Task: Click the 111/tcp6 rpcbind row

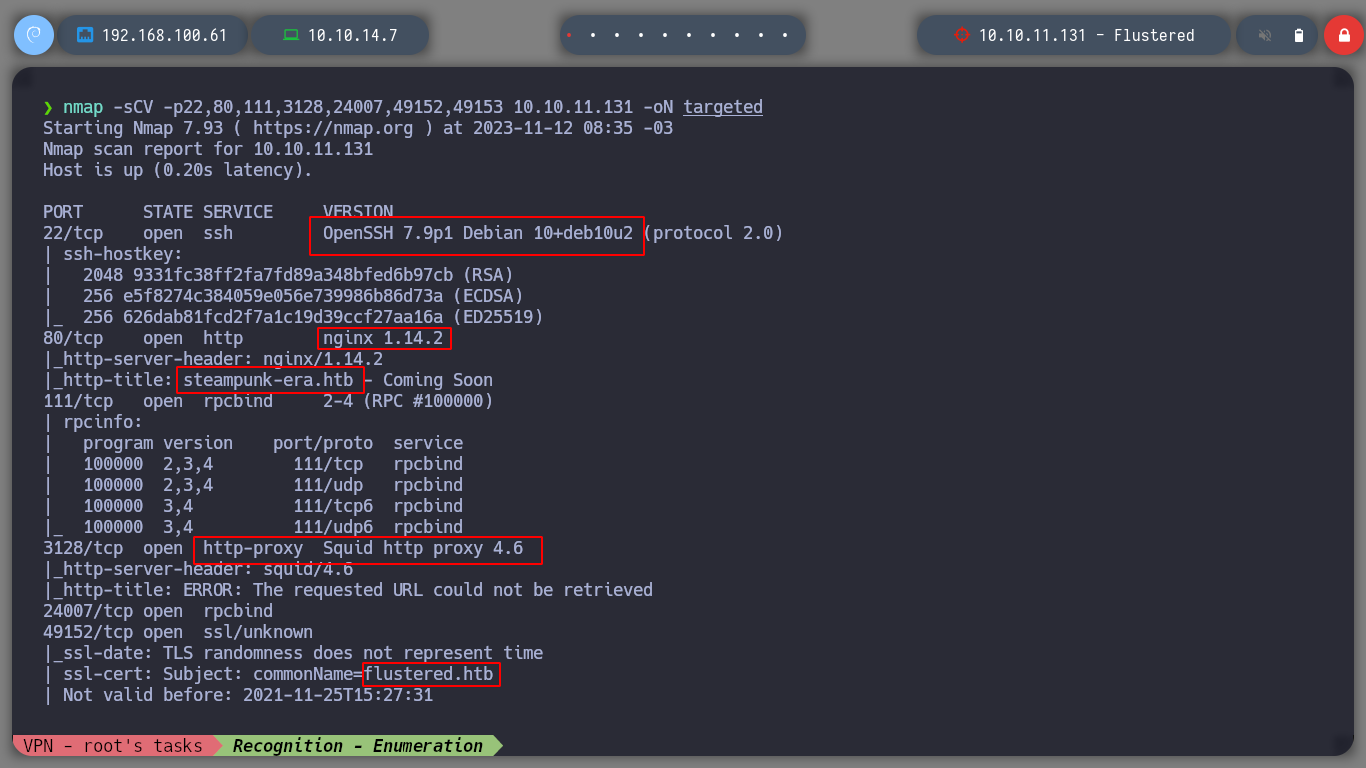Action: click(253, 506)
